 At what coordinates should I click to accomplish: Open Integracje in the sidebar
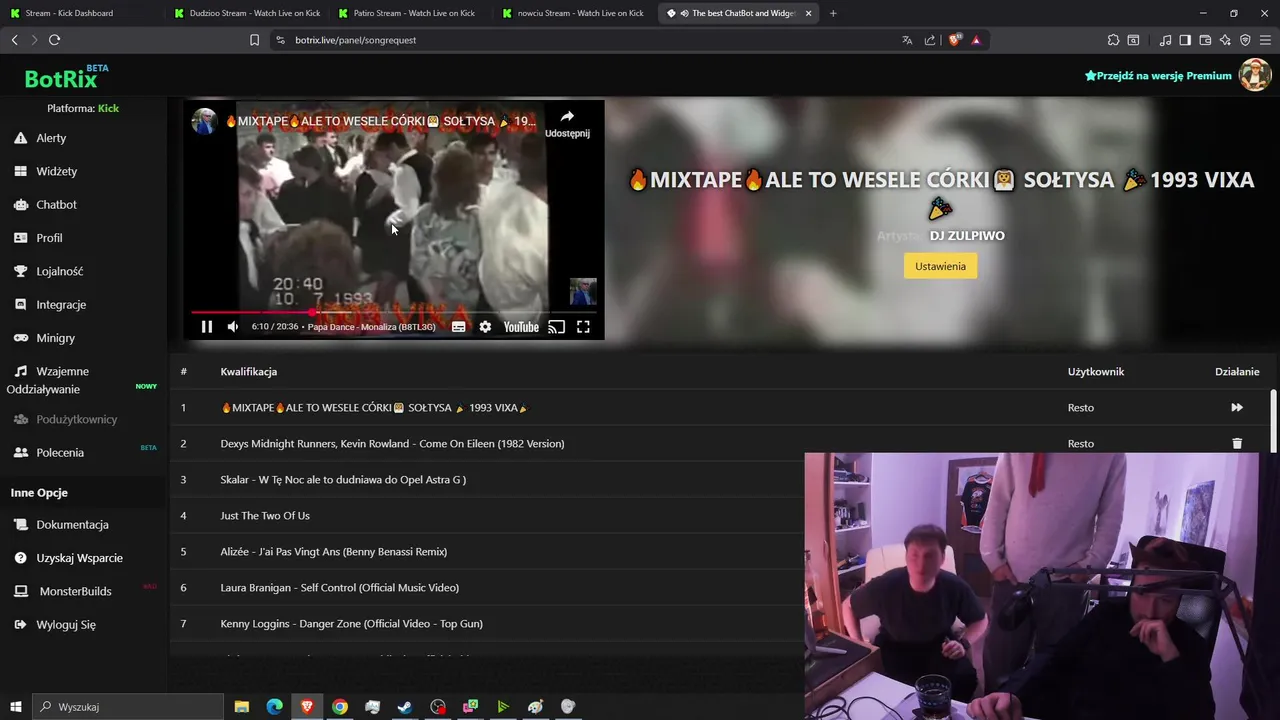[61, 304]
